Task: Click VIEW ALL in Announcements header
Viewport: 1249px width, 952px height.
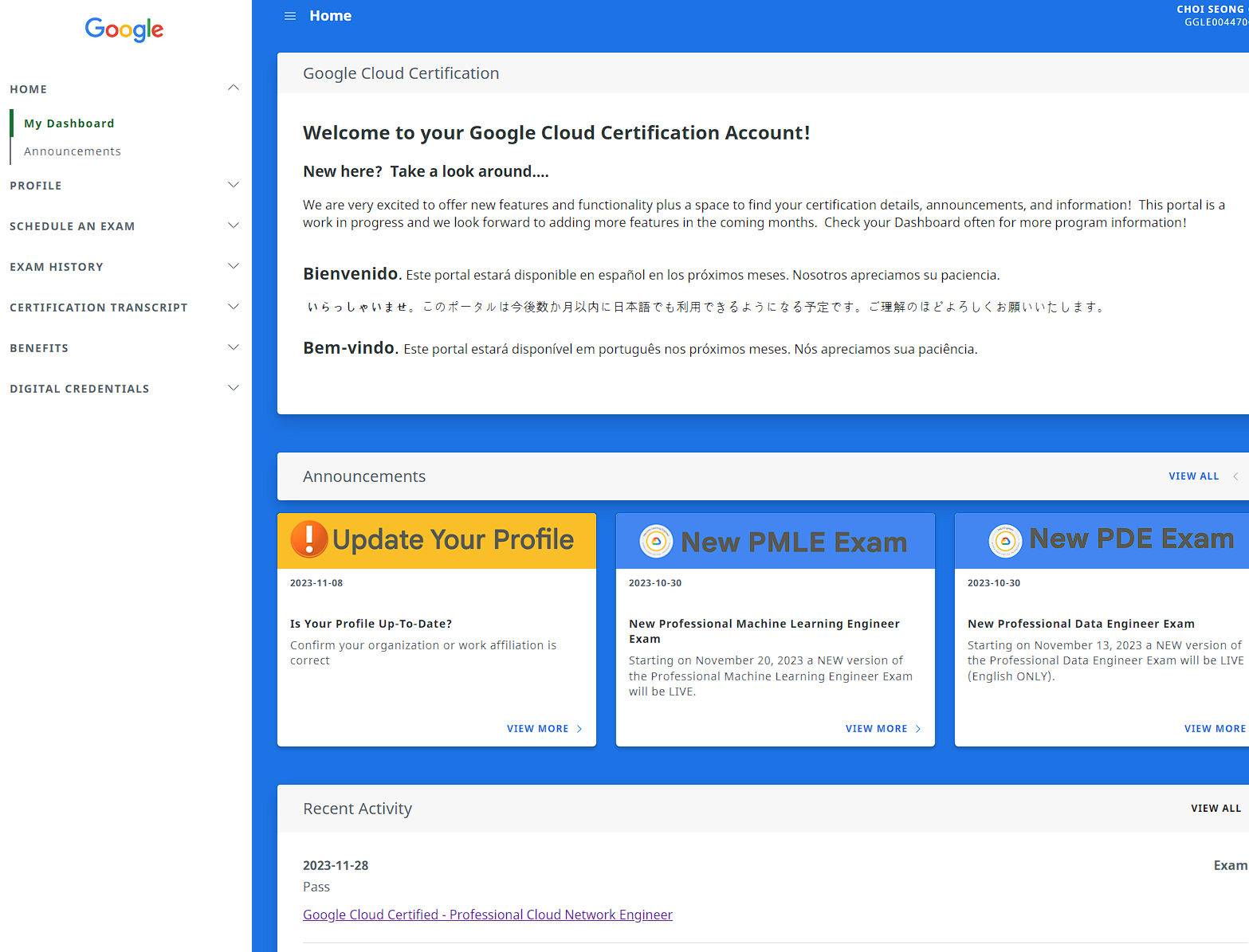Action: coord(1193,476)
